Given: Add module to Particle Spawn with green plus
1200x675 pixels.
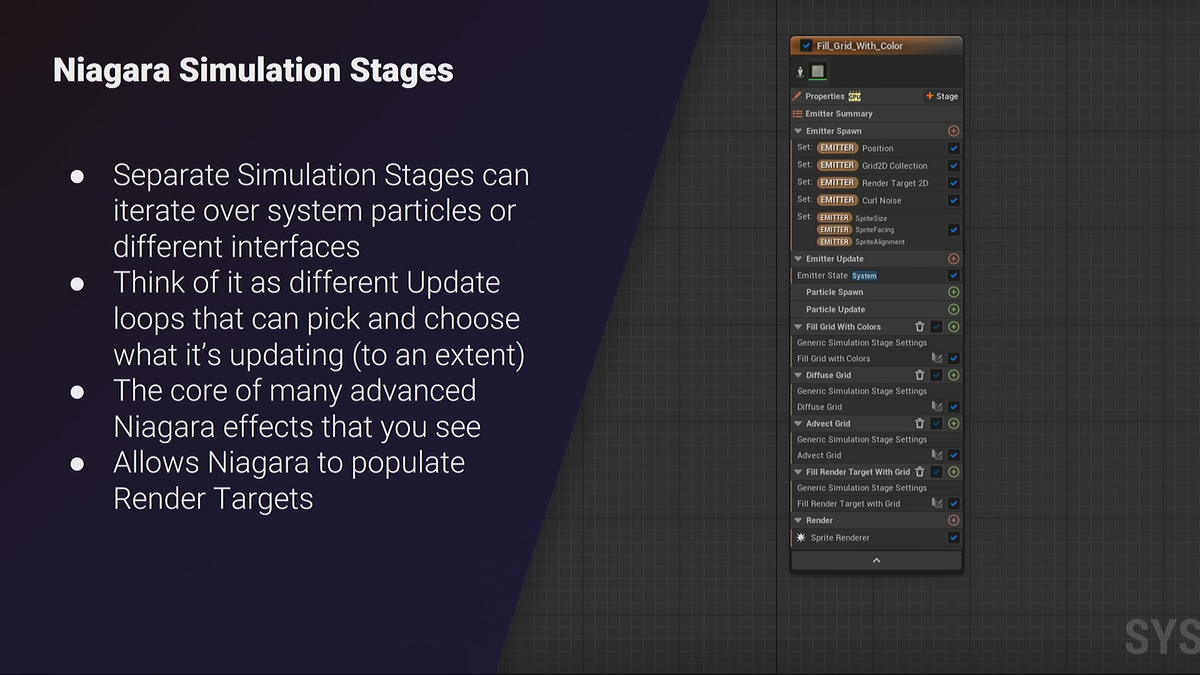Looking at the screenshot, I should point(953,292).
